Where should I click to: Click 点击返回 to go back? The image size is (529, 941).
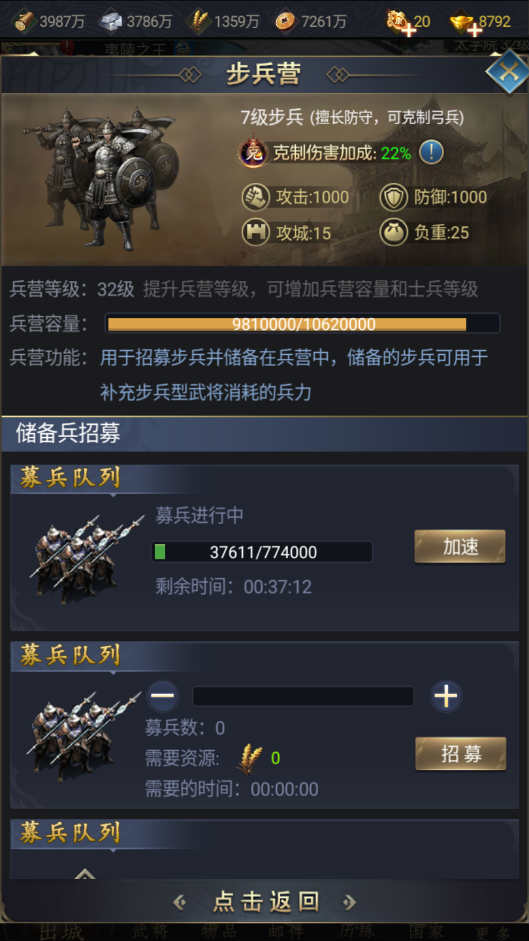264,901
